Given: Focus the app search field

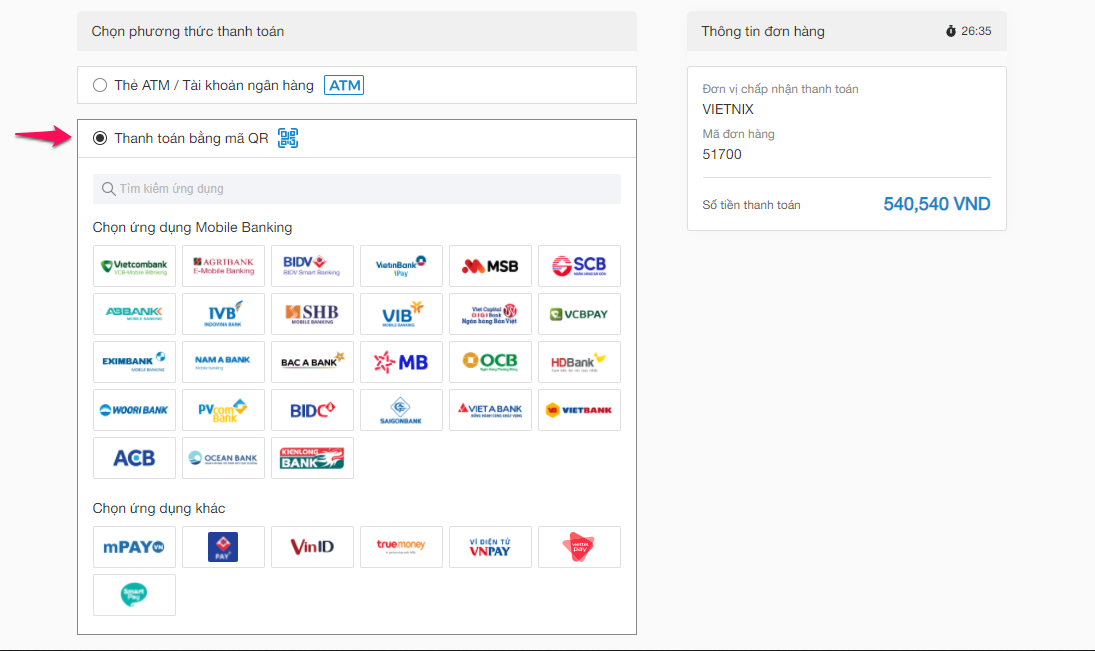Looking at the screenshot, I should coord(357,189).
